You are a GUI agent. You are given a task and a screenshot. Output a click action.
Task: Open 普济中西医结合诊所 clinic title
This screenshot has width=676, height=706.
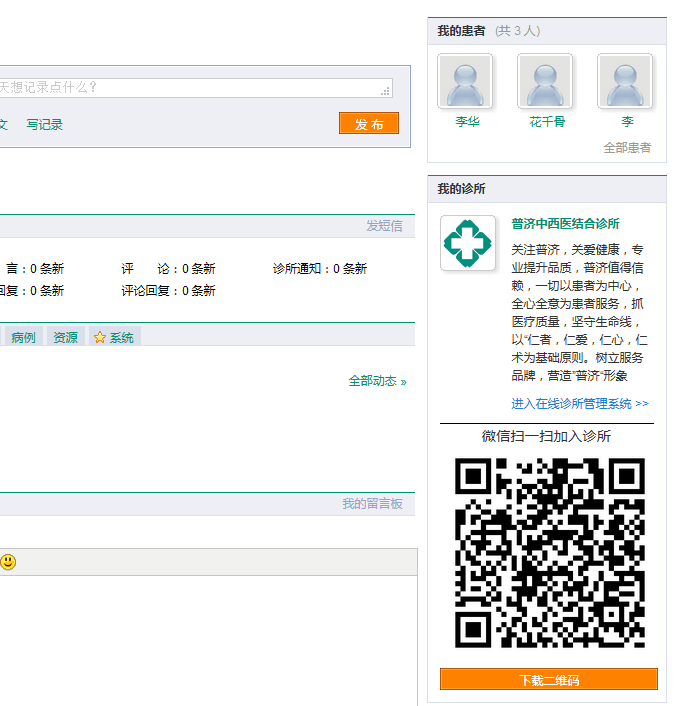[x=565, y=224]
